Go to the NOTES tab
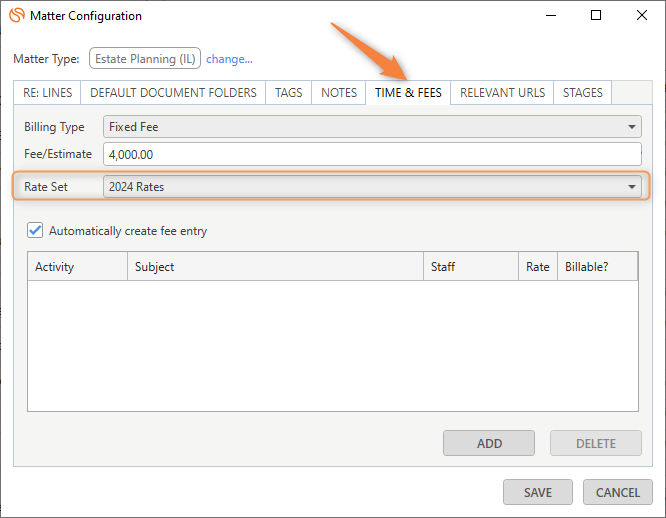Screen dimensions: 666x518 point(339,93)
